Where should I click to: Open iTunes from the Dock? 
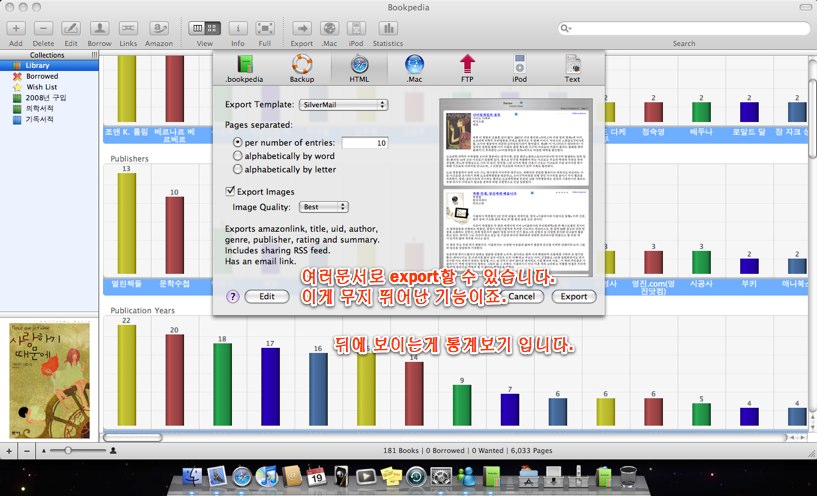pos(267,476)
